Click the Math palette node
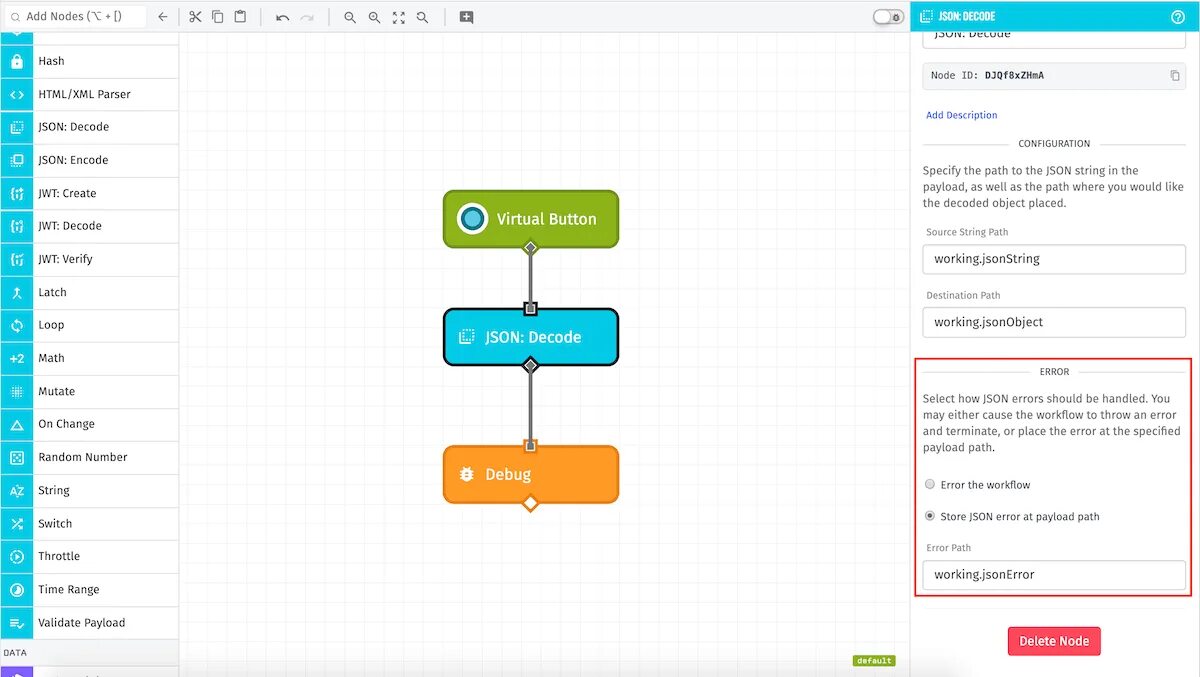The width and height of the screenshot is (1200, 677). [89, 358]
